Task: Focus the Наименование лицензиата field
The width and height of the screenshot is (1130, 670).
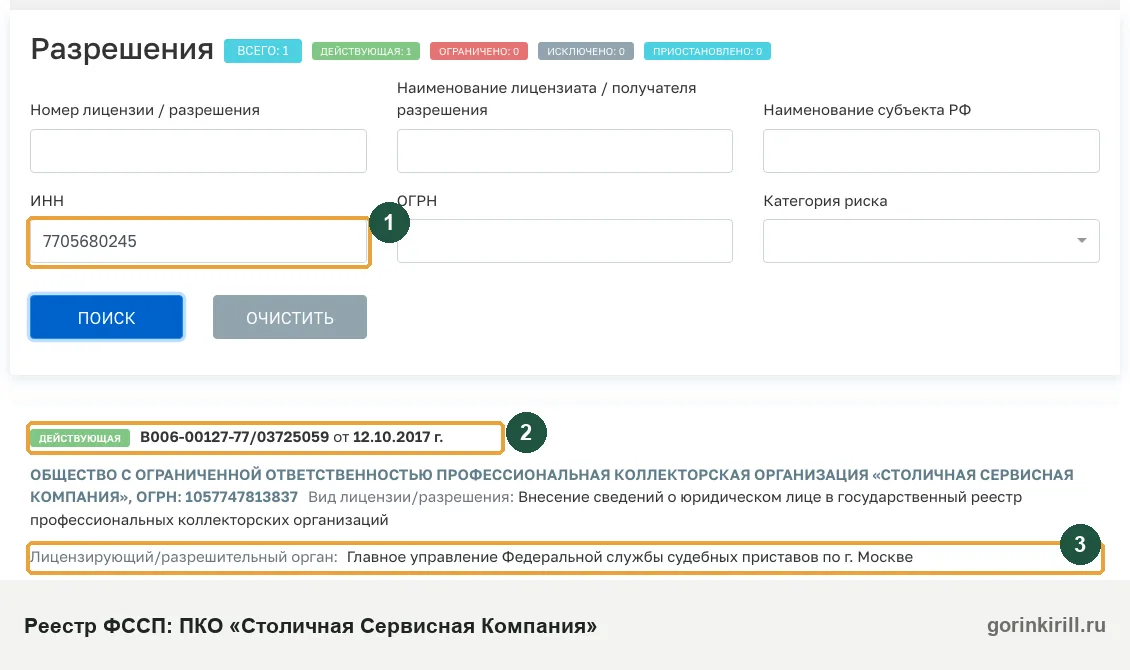Action: coord(564,151)
